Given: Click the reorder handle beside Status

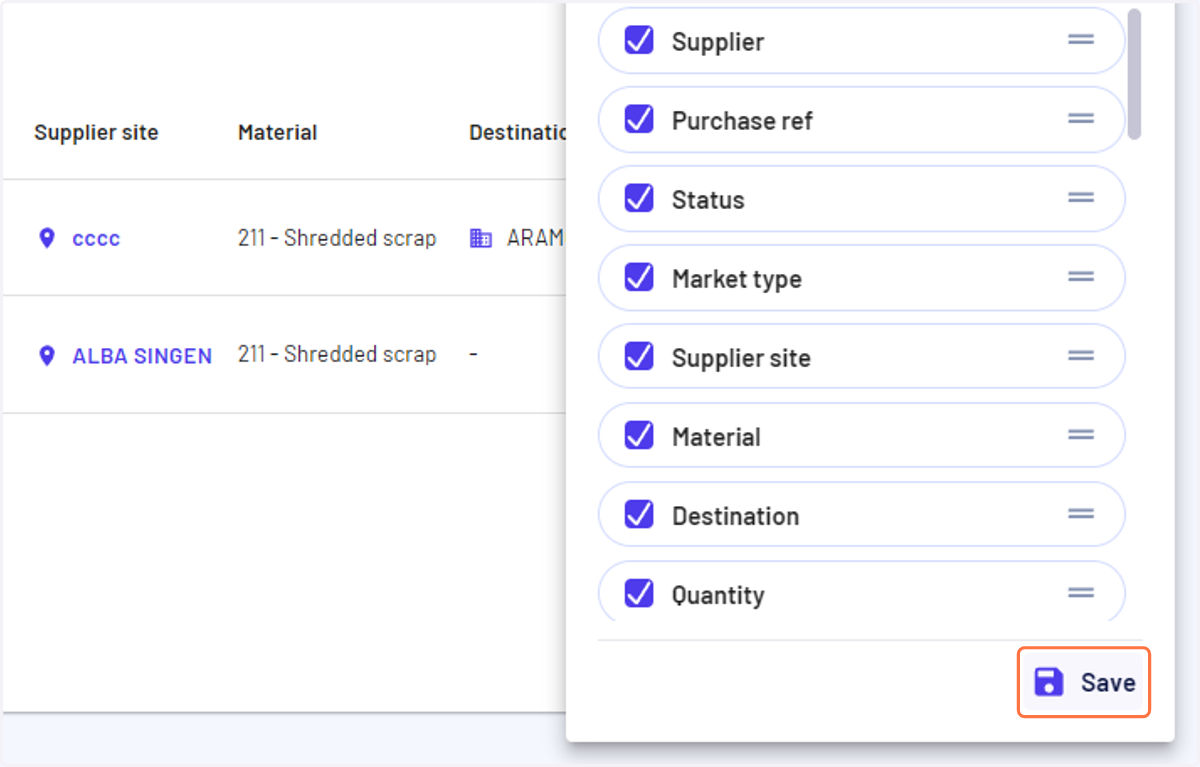Looking at the screenshot, I should pyautogui.click(x=1081, y=197).
